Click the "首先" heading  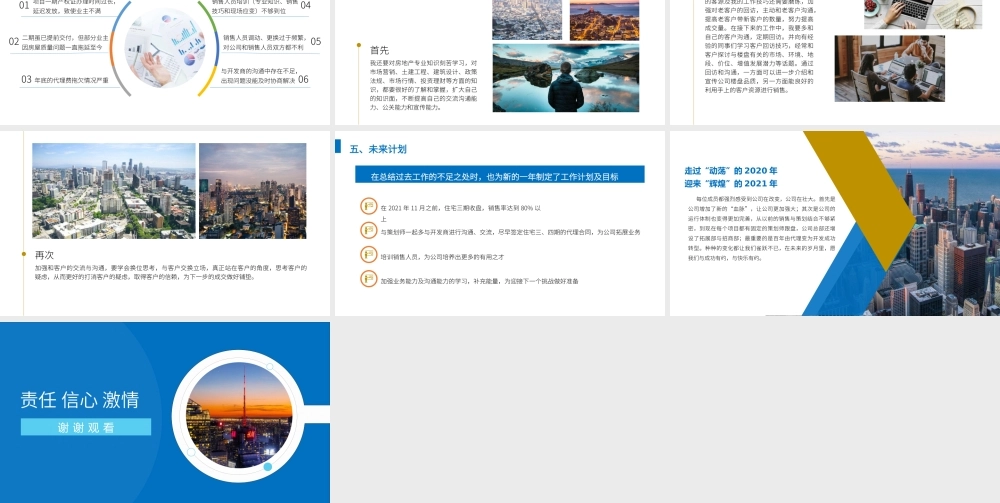379,50
